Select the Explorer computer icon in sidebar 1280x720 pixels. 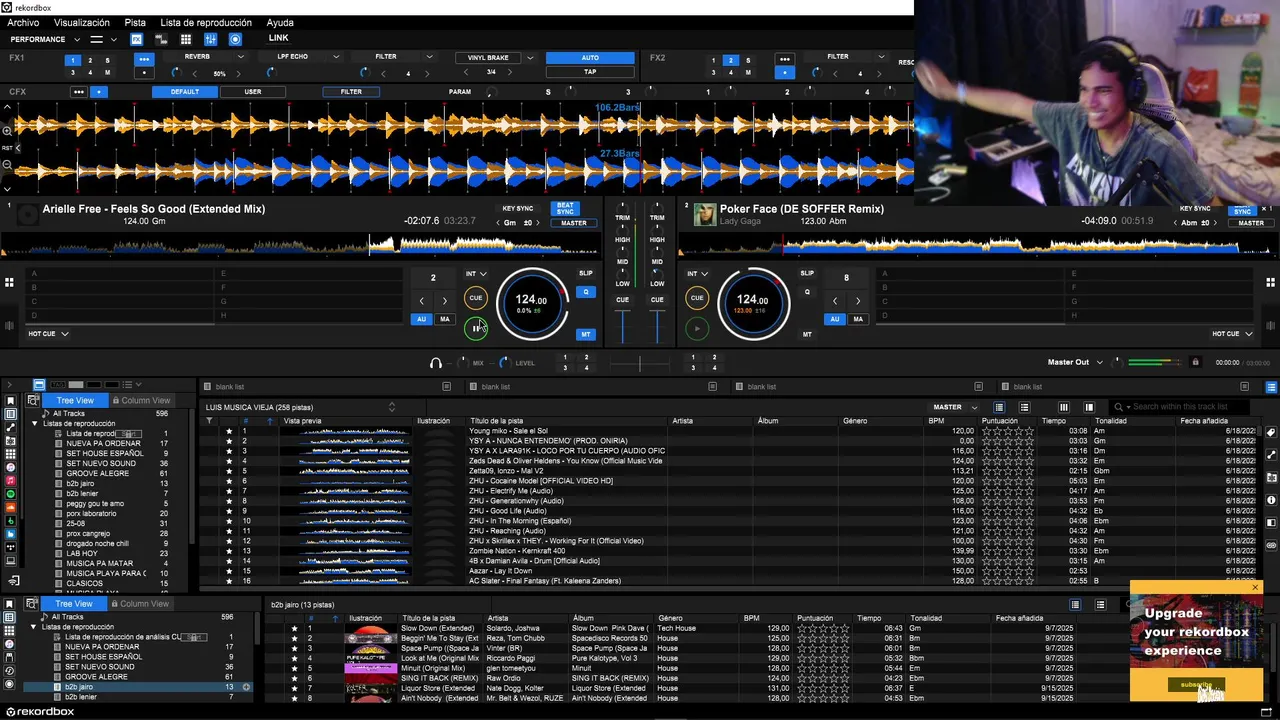[x=11, y=561]
